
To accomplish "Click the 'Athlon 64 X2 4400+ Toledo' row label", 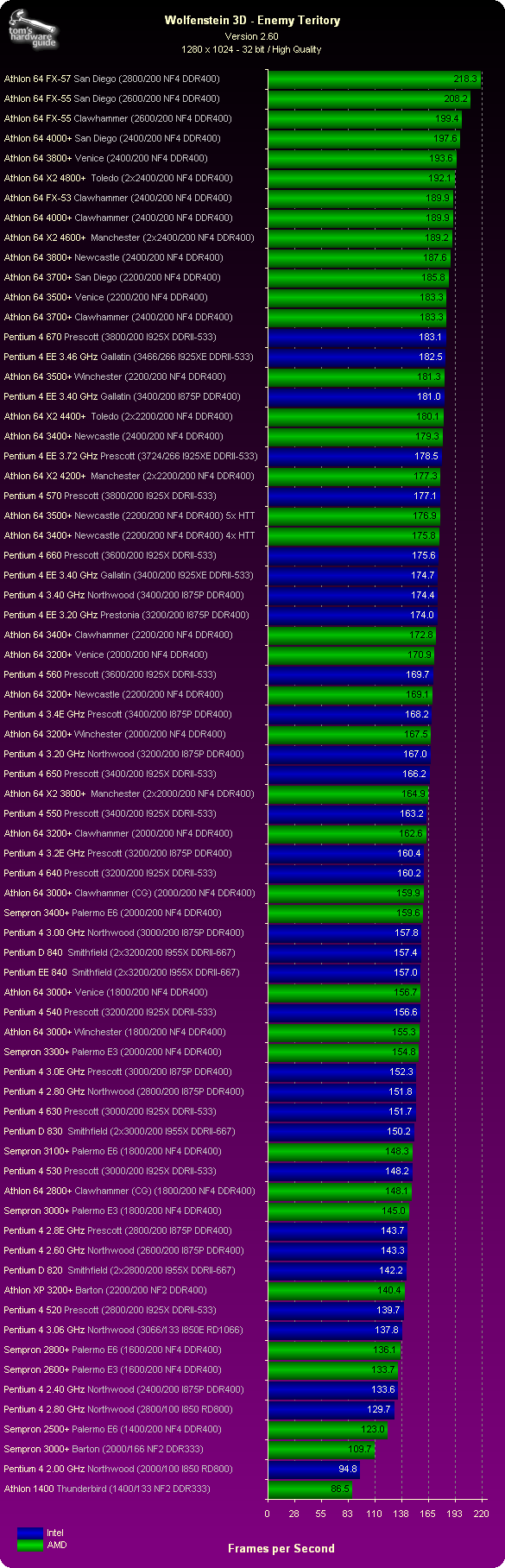I will pos(118,416).
